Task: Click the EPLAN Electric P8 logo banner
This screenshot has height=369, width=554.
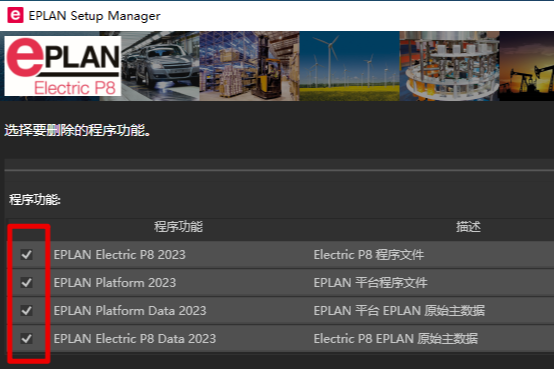Action: [x=63, y=66]
